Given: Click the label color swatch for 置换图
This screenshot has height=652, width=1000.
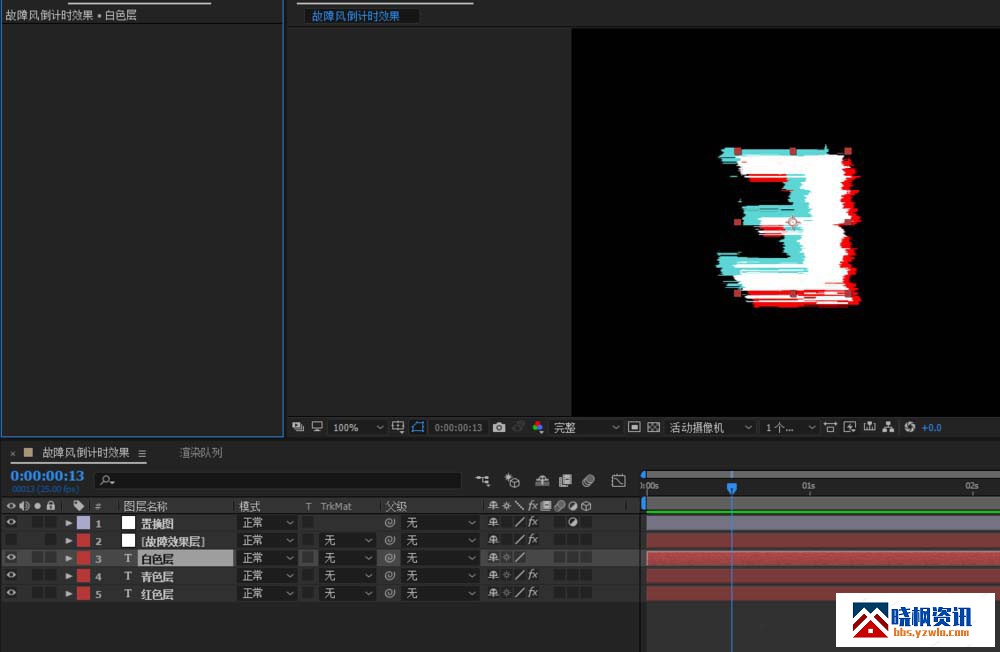Looking at the screenshot, I should point(83,522).
